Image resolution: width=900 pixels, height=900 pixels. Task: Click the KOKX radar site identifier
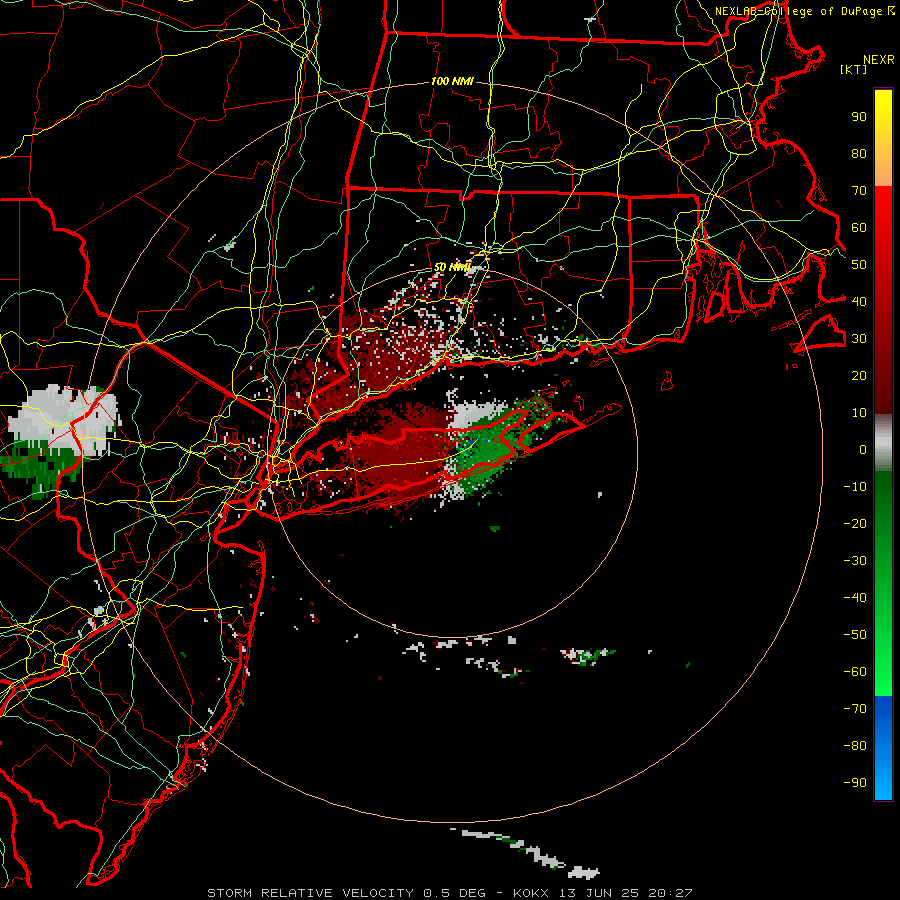pos(531,893)
